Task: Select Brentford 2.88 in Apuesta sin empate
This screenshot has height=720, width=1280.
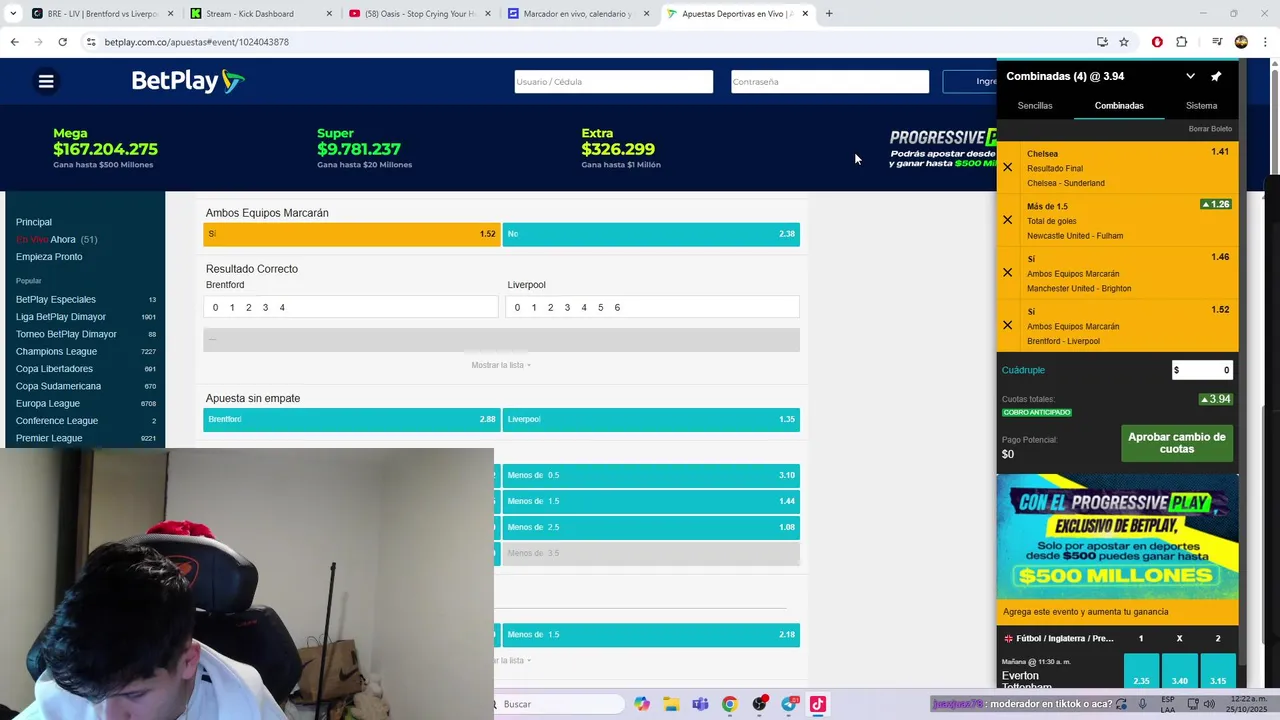Action: (x=352, y=420)
